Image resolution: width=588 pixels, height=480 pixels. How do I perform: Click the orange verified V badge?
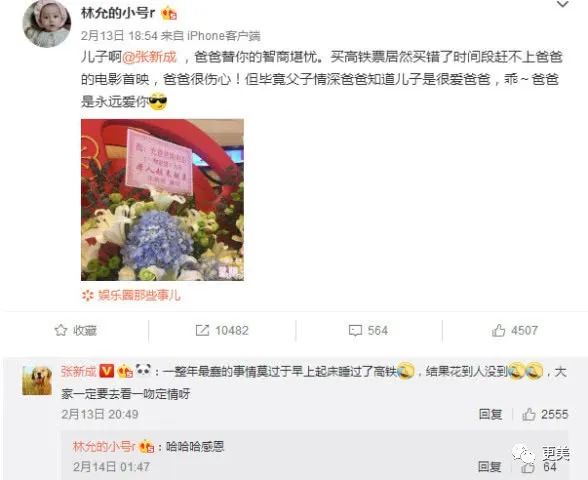[106, 371]
